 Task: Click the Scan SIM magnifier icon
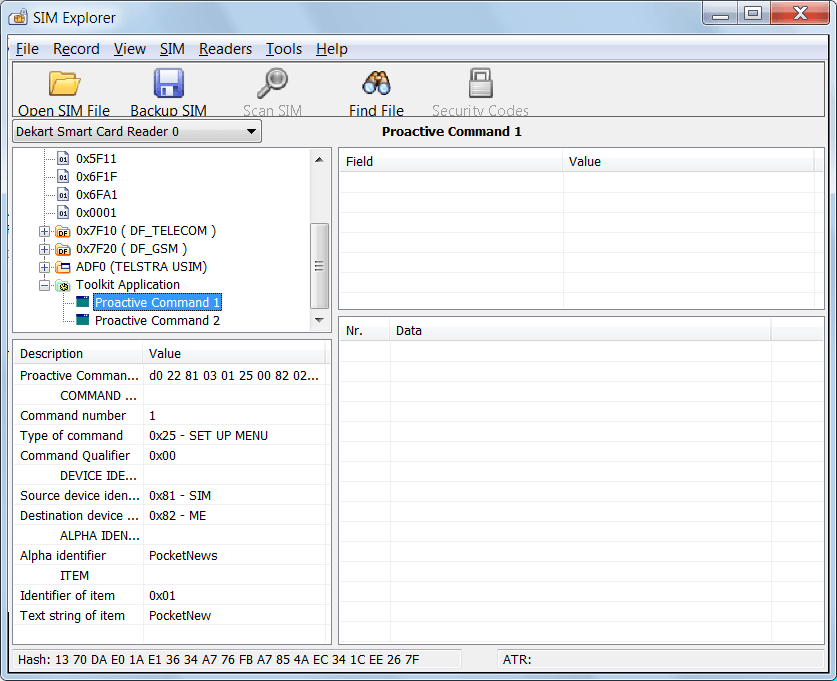coord(271,84)
